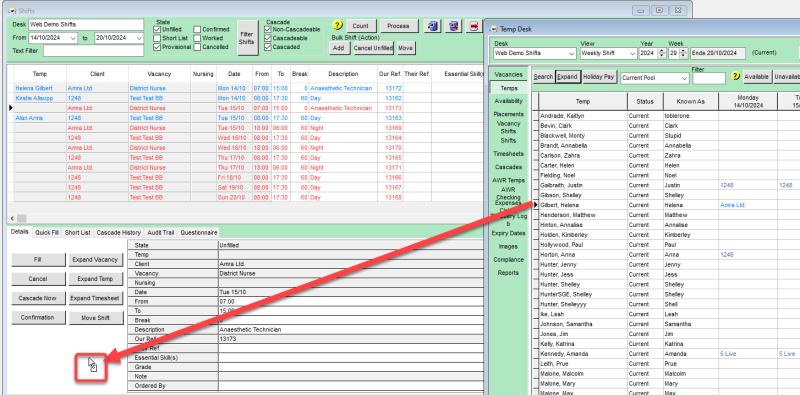Toggle the Cascadeable checkbox
The width and height of the screenshot is (800, 395).
click(268, 38)
